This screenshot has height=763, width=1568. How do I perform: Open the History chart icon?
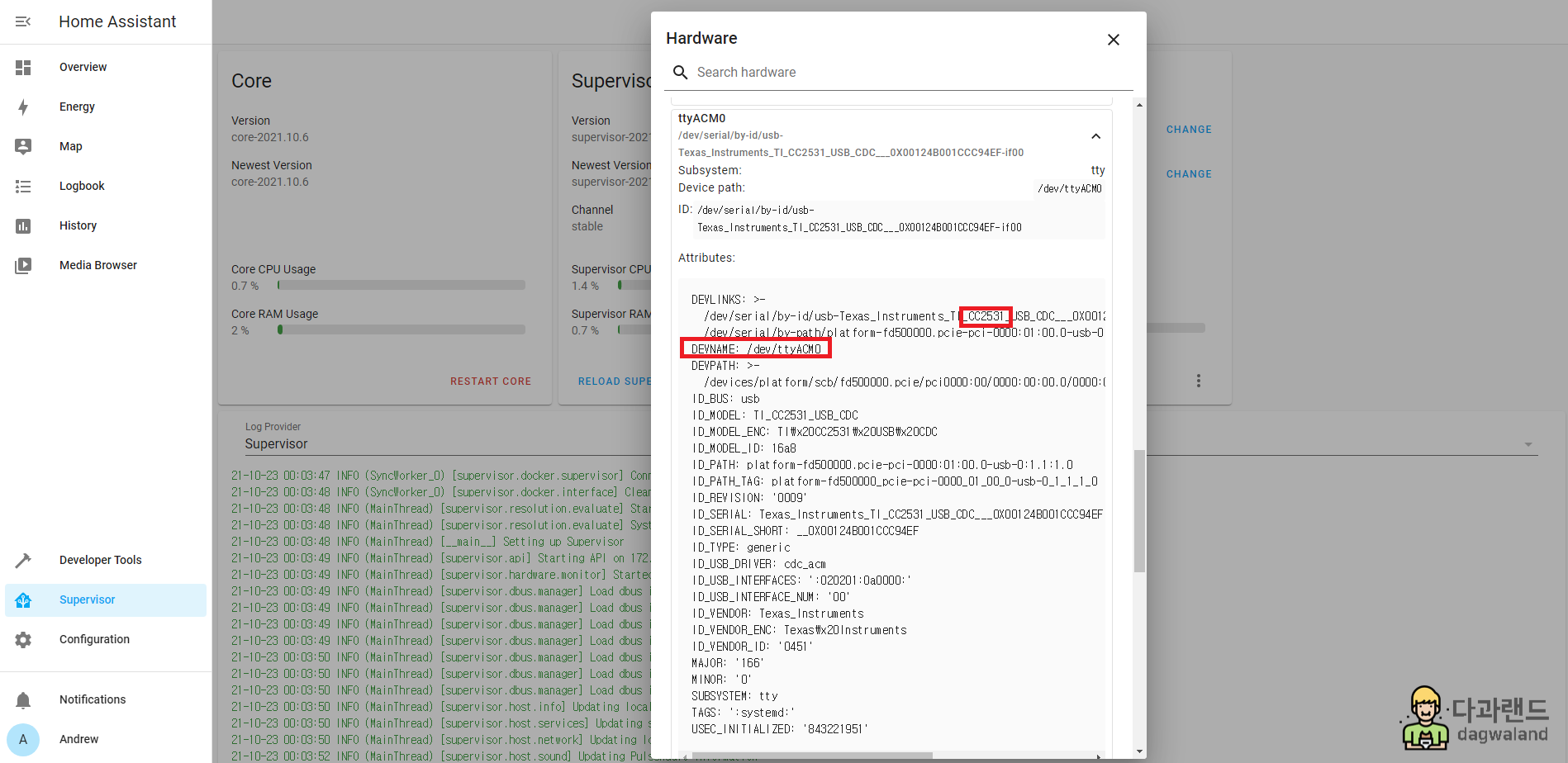coord(23,226)
